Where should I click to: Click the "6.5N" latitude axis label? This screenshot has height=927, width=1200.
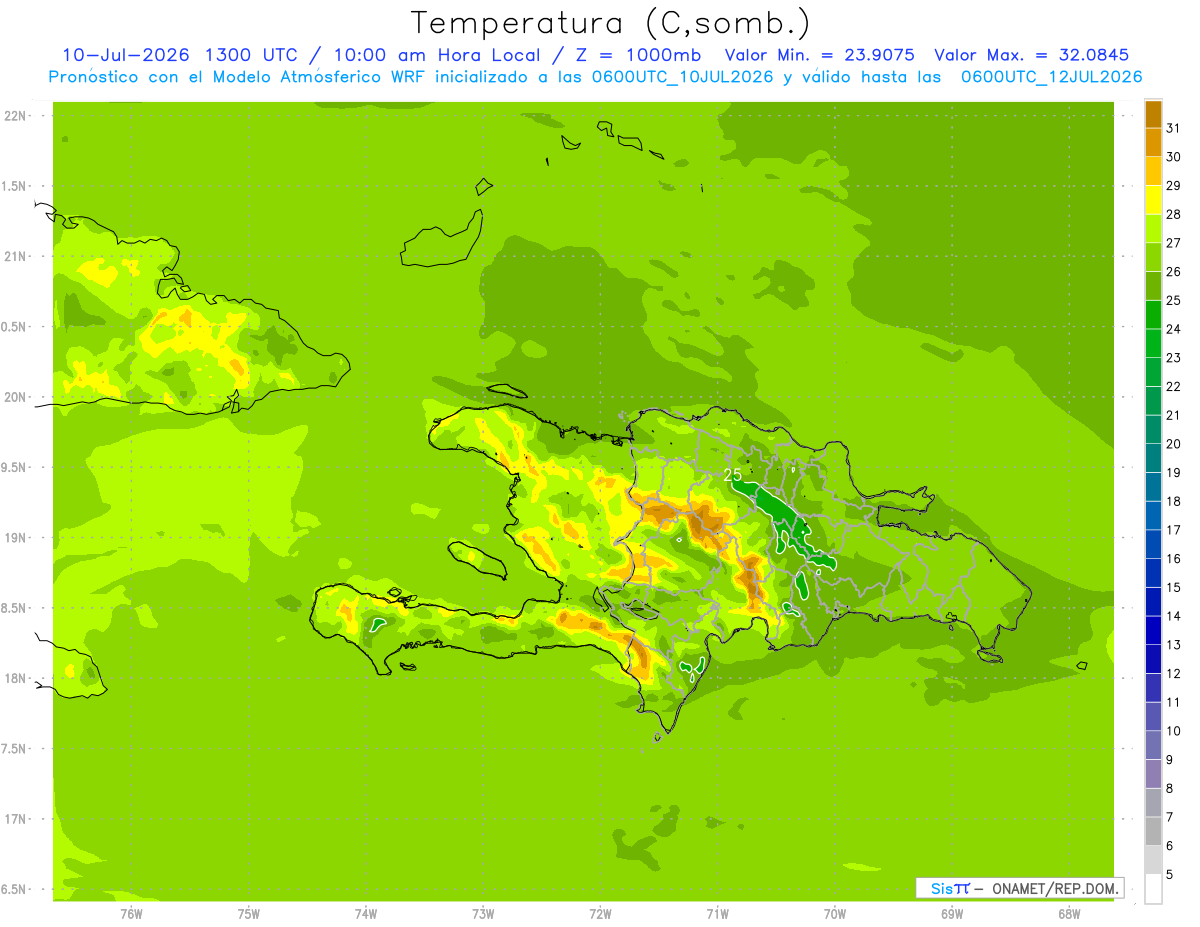[x=15, y=890]
